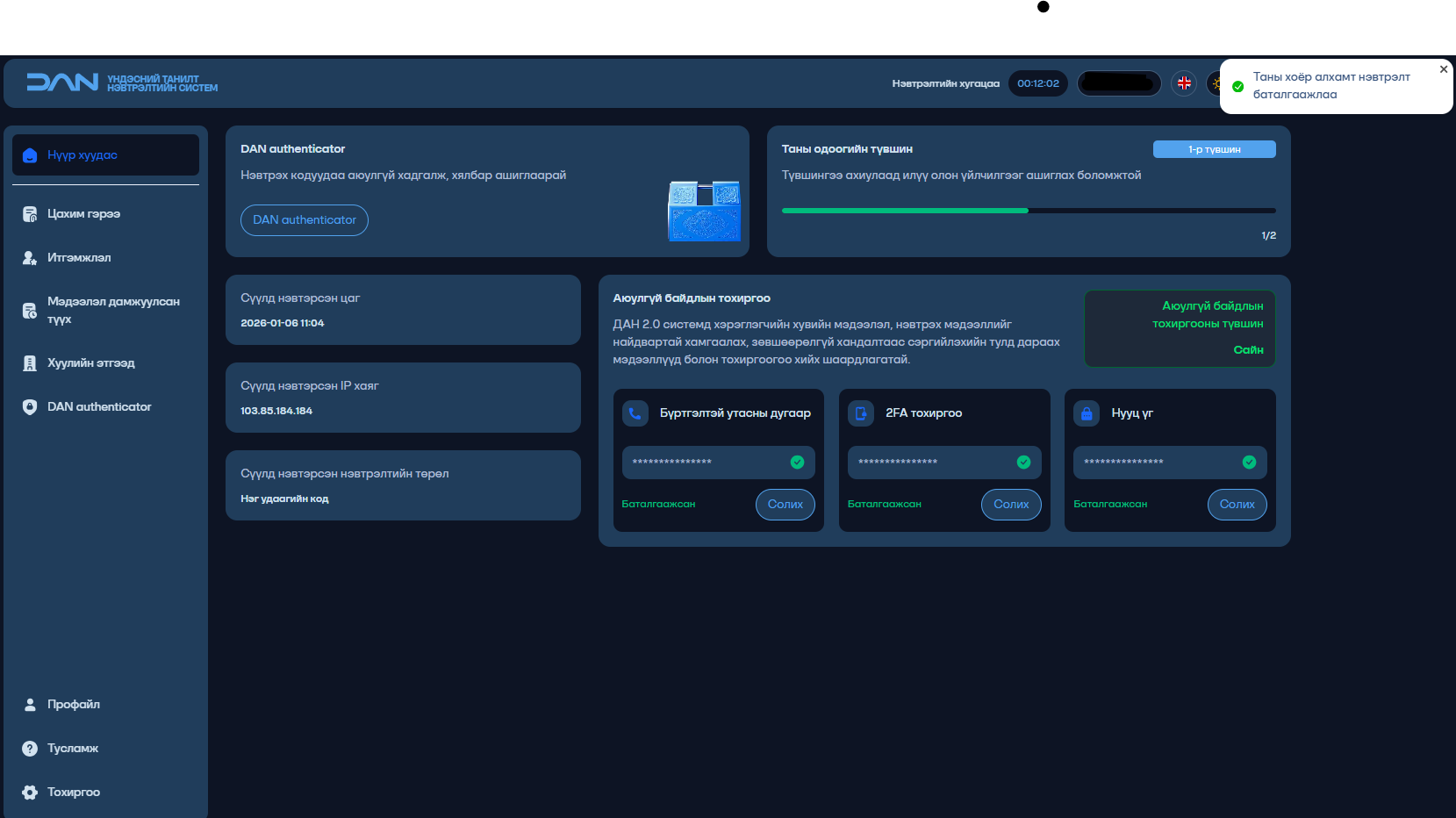1456x818 pixels.
Task: Click green checkmark in 2FA тохиргоо field
Action: tap(1023, 463)
